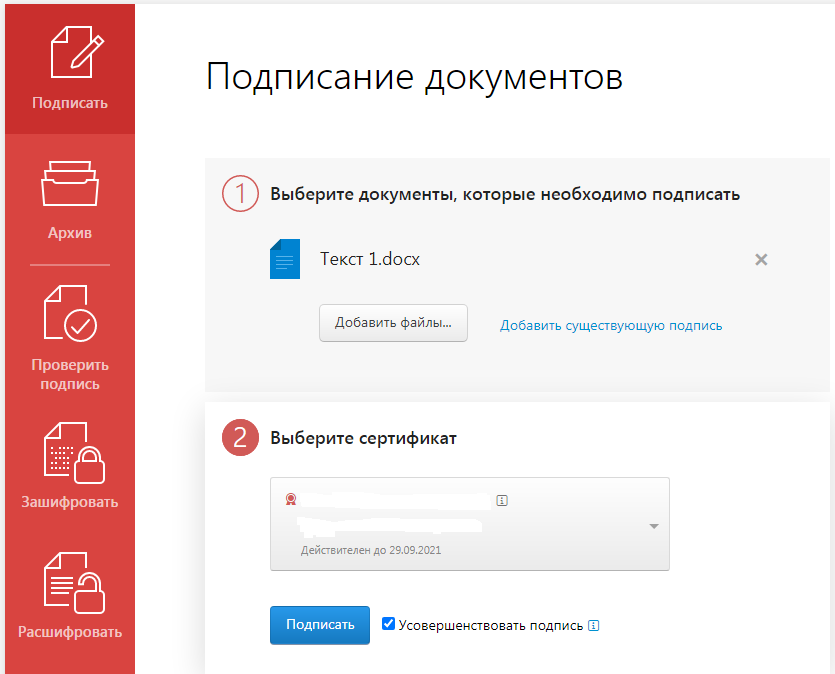Open the Архив section
The height and width of the screenshot is (674, 835).
point(70,200)
